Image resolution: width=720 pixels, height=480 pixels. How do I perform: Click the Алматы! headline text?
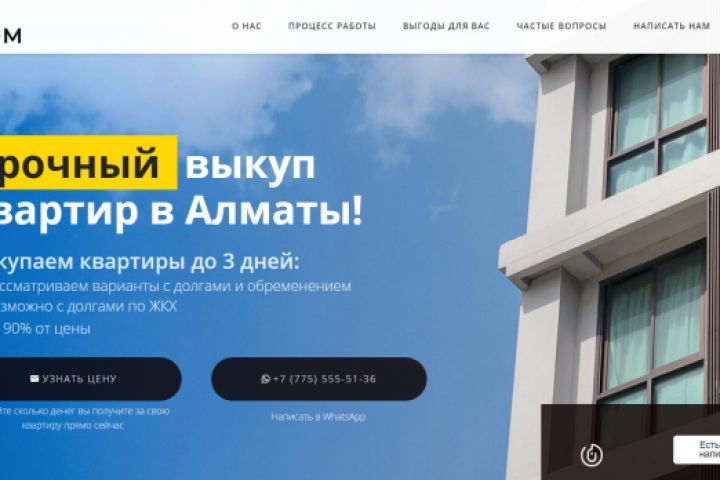[274, 211]
